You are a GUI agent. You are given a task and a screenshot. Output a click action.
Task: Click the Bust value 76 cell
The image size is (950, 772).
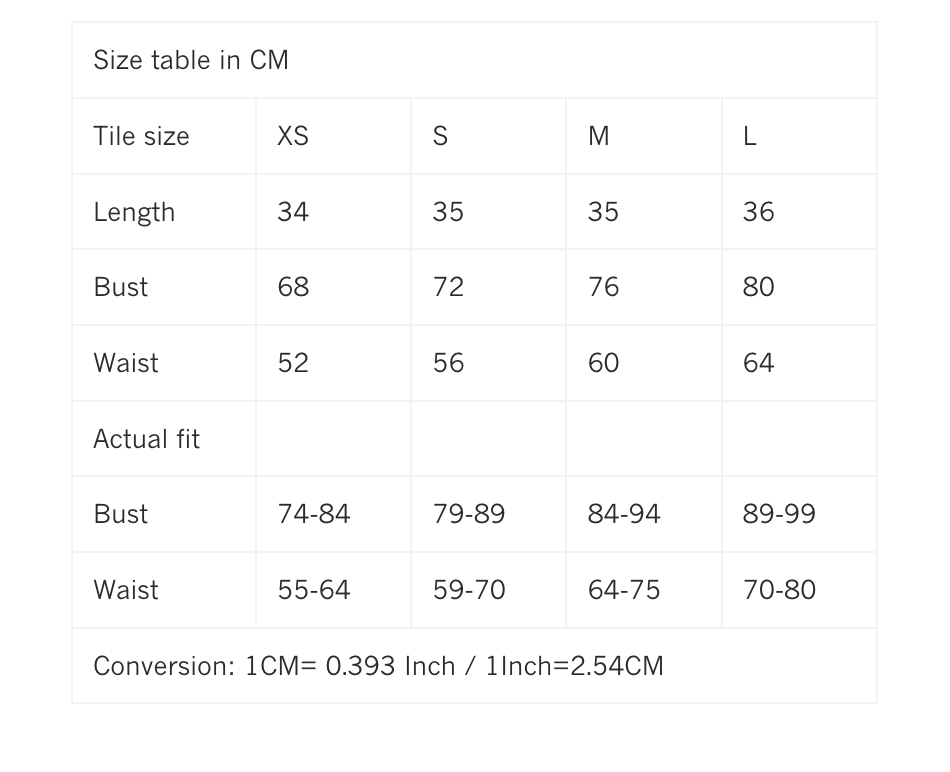pyautogui.click(x=603, y=287)
